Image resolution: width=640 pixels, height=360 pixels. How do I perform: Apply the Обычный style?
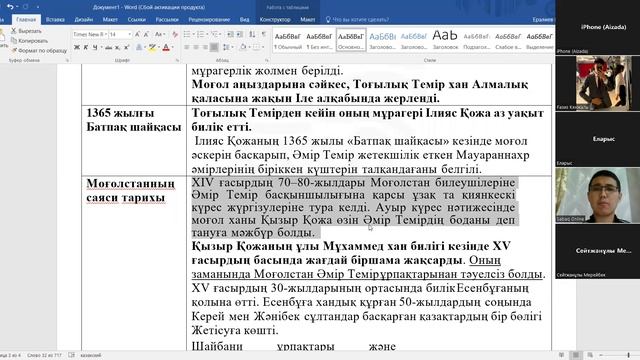pyautogui.click(x=288, y=40)
